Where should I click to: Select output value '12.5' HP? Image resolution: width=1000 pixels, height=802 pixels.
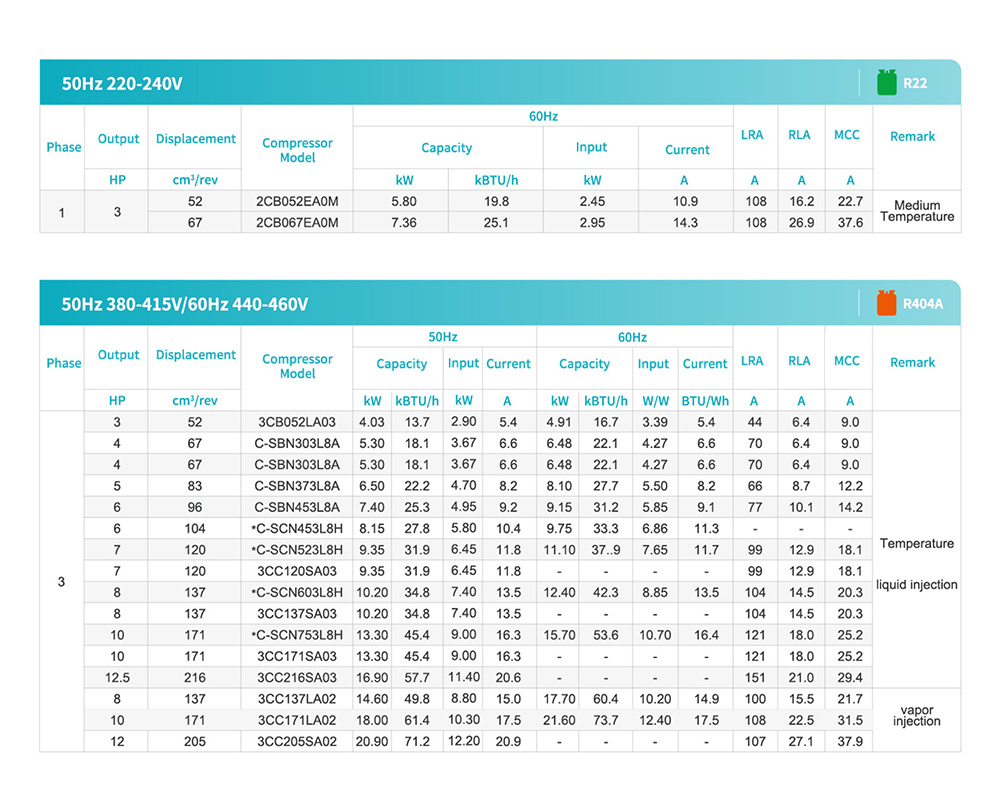[x=117, y=678]
